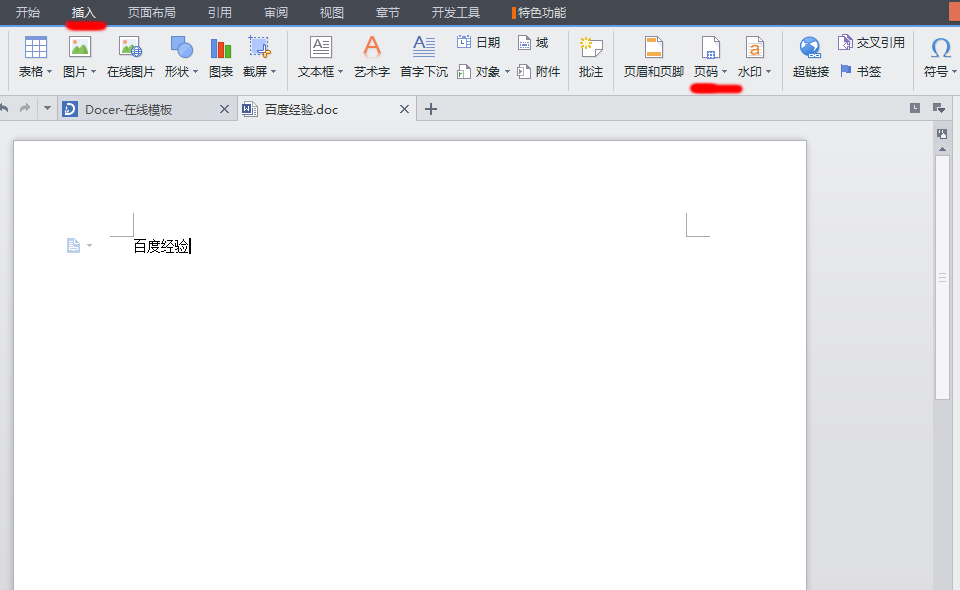Start a screen capture with 截屏
Viewport: 960px width, 590px height.
[259, 48]
